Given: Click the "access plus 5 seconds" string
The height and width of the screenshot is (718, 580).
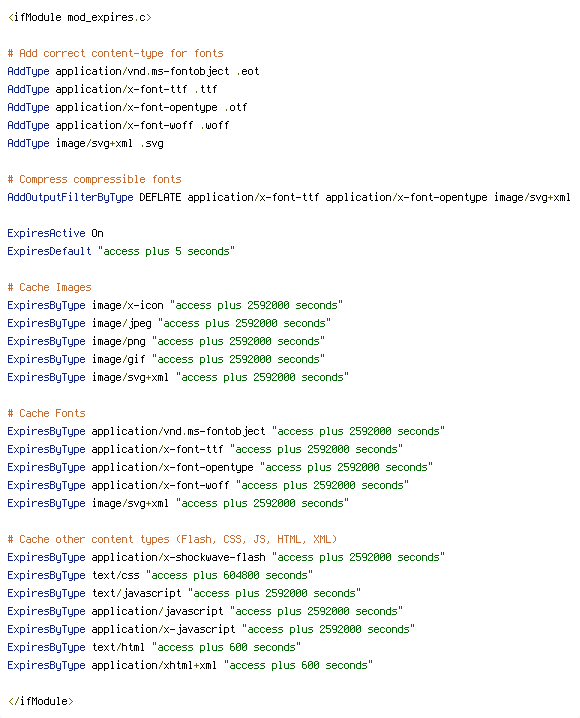Looking at the screenshot, I should pos(166,251).
